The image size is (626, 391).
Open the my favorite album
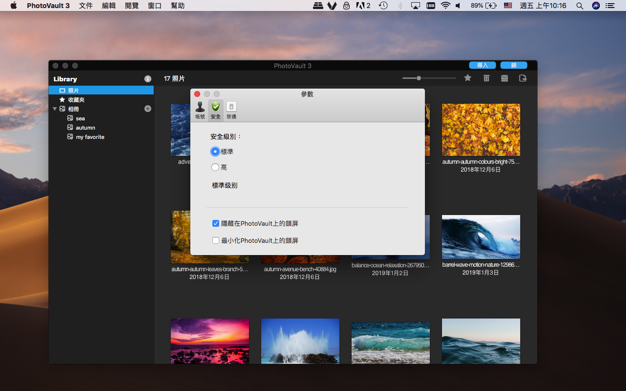(x=90, y=137)
